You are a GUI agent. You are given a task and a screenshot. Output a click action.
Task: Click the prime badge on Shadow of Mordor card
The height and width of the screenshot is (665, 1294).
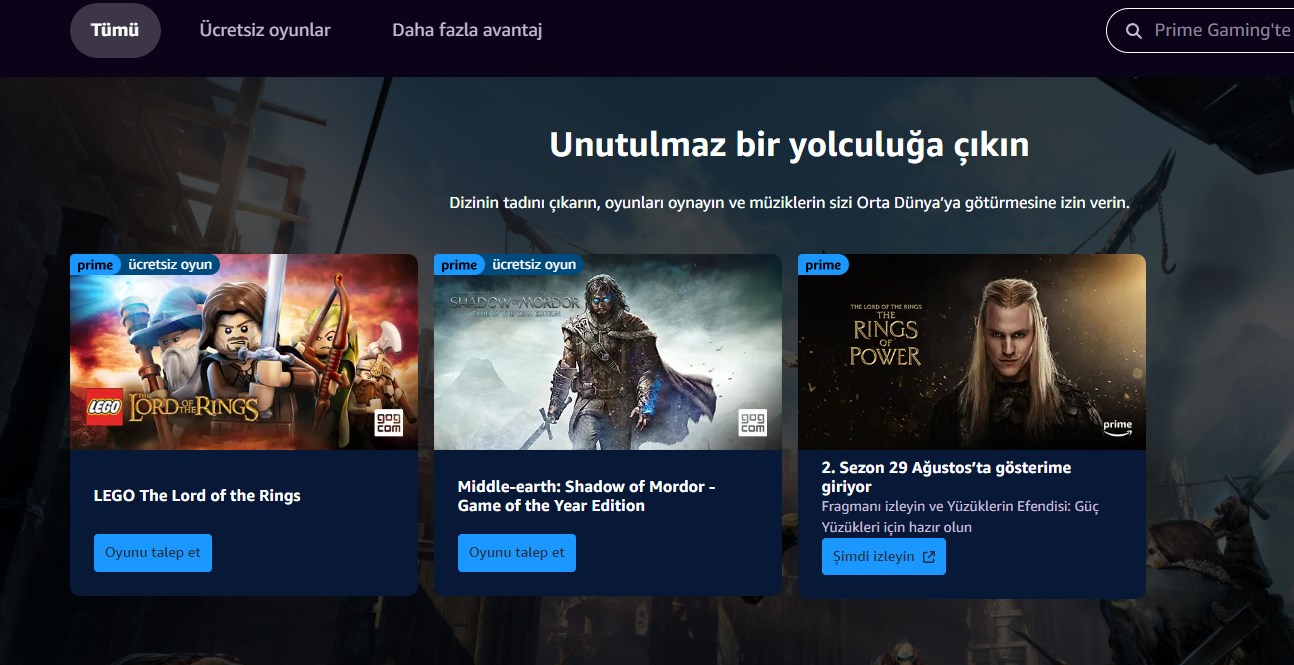(x=459, y=265)
